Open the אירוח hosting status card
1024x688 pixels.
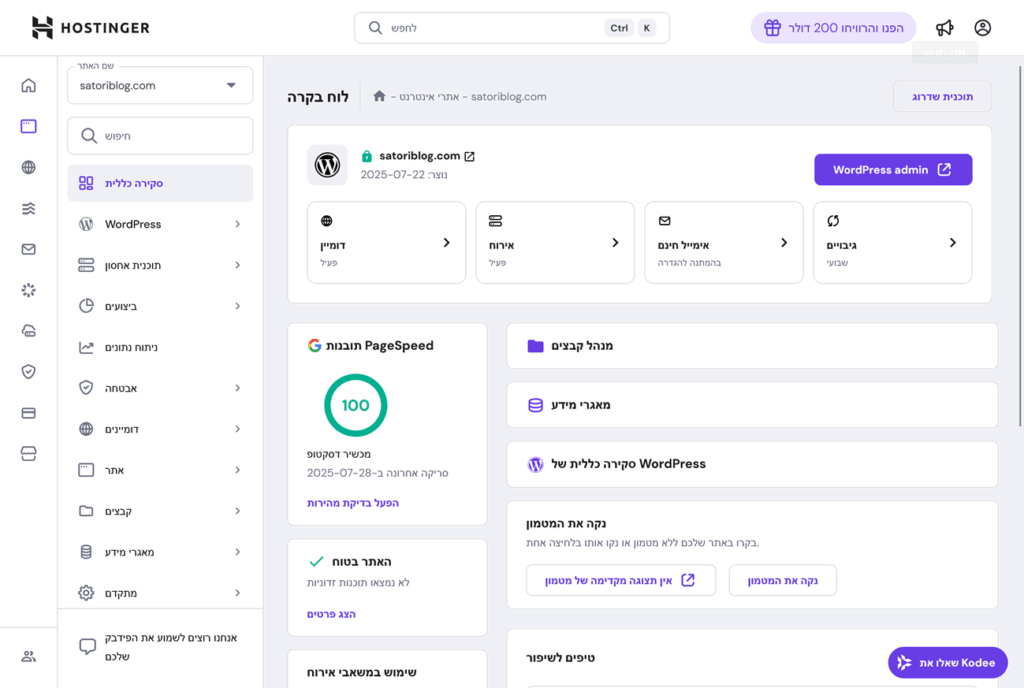click(555, 242)
